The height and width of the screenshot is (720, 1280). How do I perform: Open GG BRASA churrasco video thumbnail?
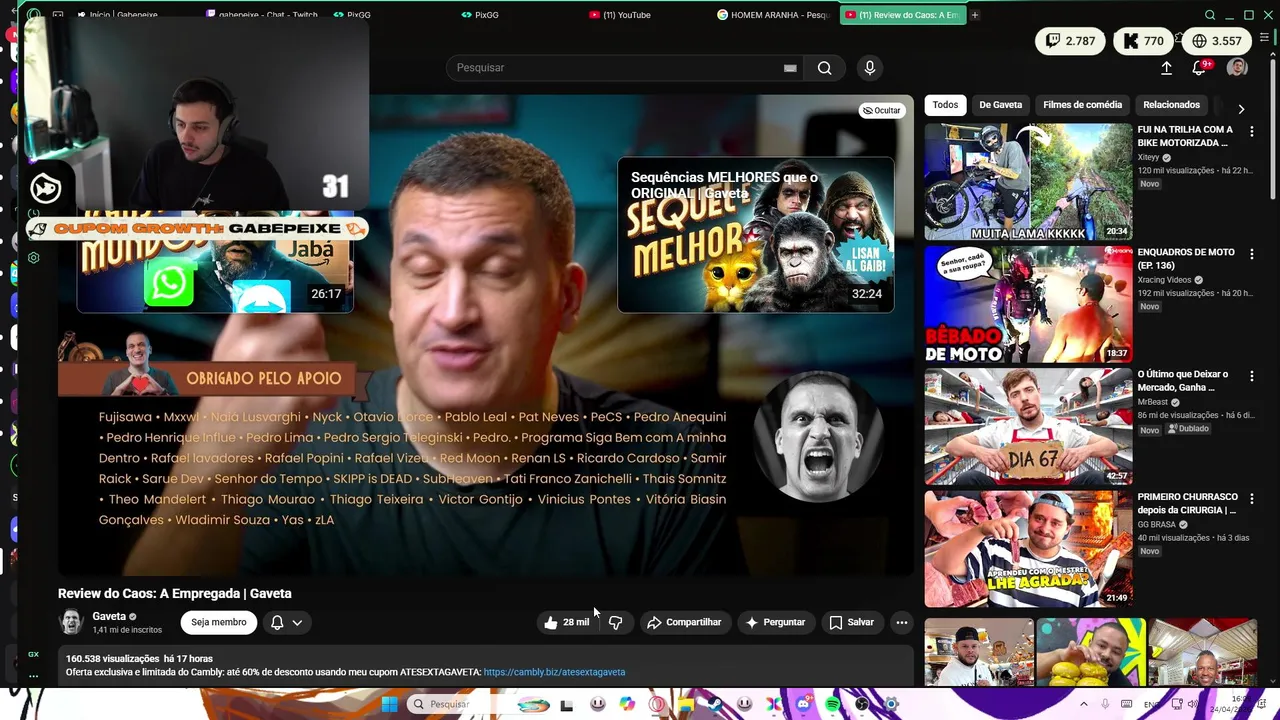[1028, 548]
